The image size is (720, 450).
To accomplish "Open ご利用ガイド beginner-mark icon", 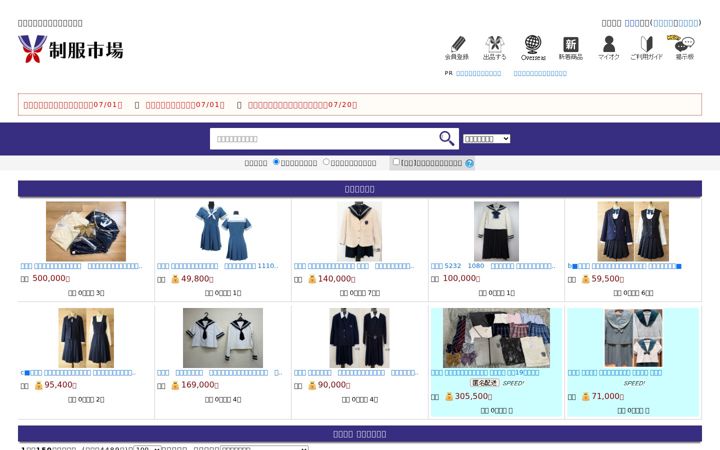I will 647,48.
